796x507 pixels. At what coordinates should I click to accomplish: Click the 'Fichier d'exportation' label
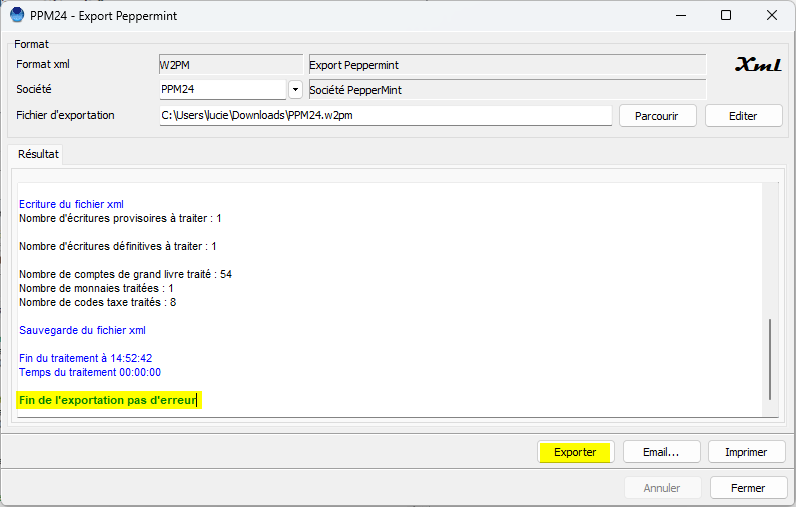[x=65, y=115]
